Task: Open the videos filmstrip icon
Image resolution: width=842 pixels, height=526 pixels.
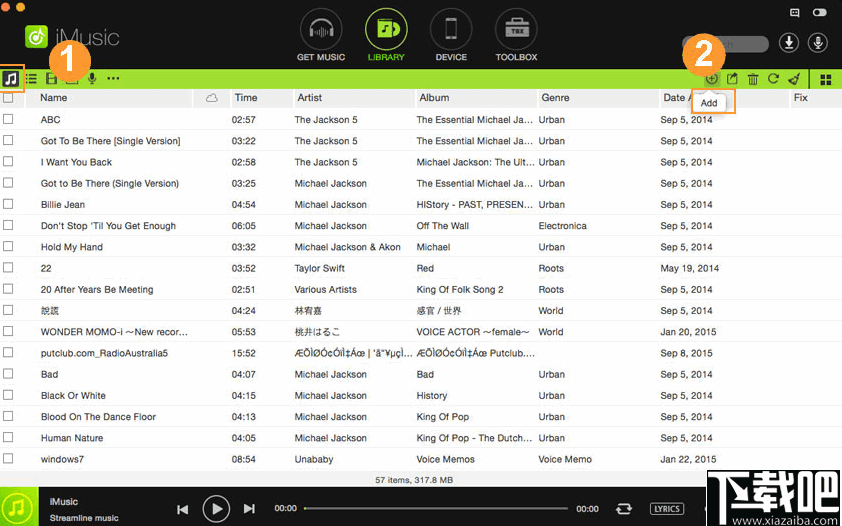Action: [52, 79]
